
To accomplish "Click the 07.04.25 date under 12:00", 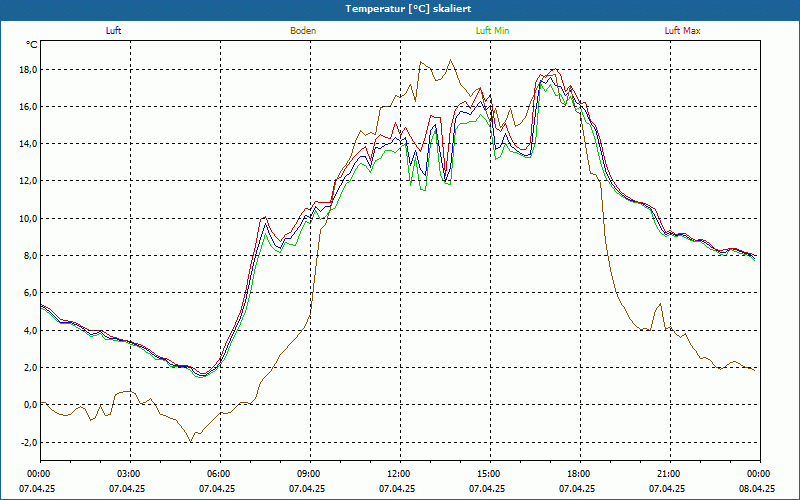I will (397, 488).
